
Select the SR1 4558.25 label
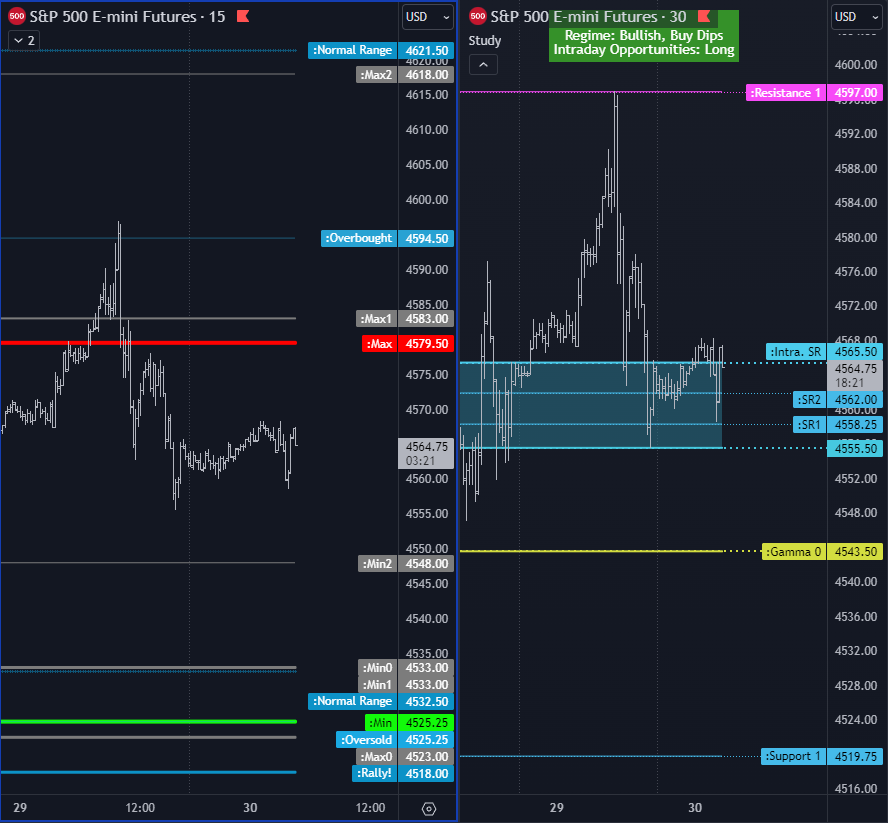[x=838, y=425]
